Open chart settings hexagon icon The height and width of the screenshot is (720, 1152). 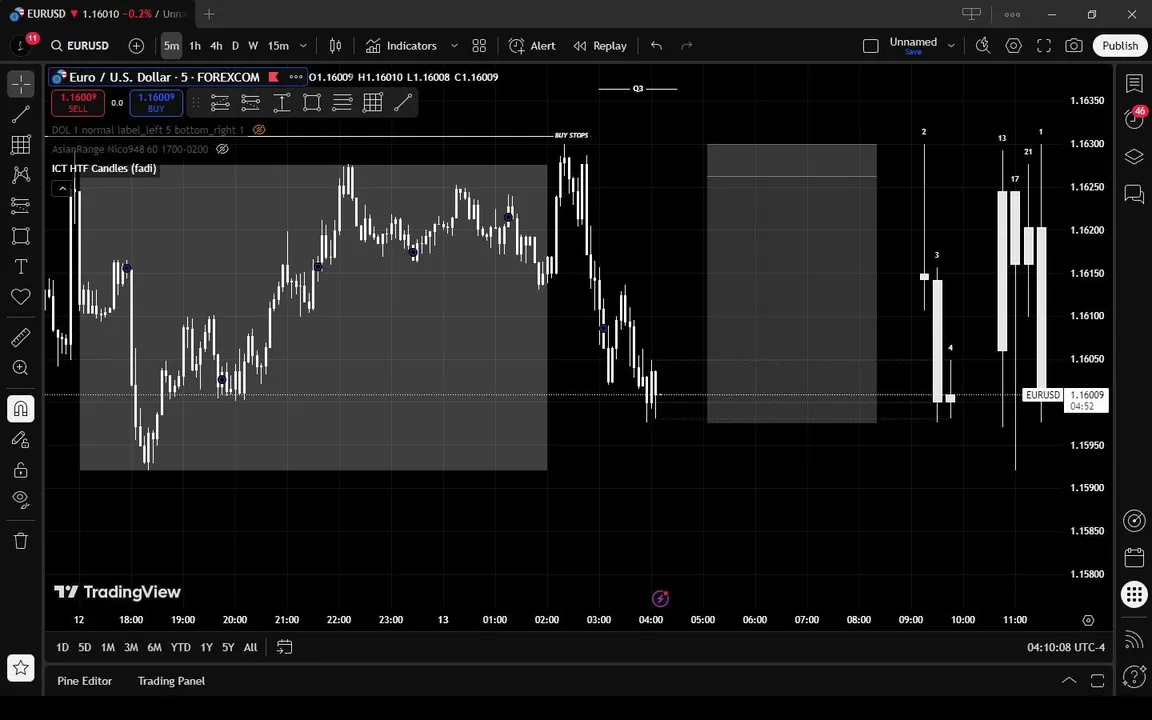tap(1013, 46)
